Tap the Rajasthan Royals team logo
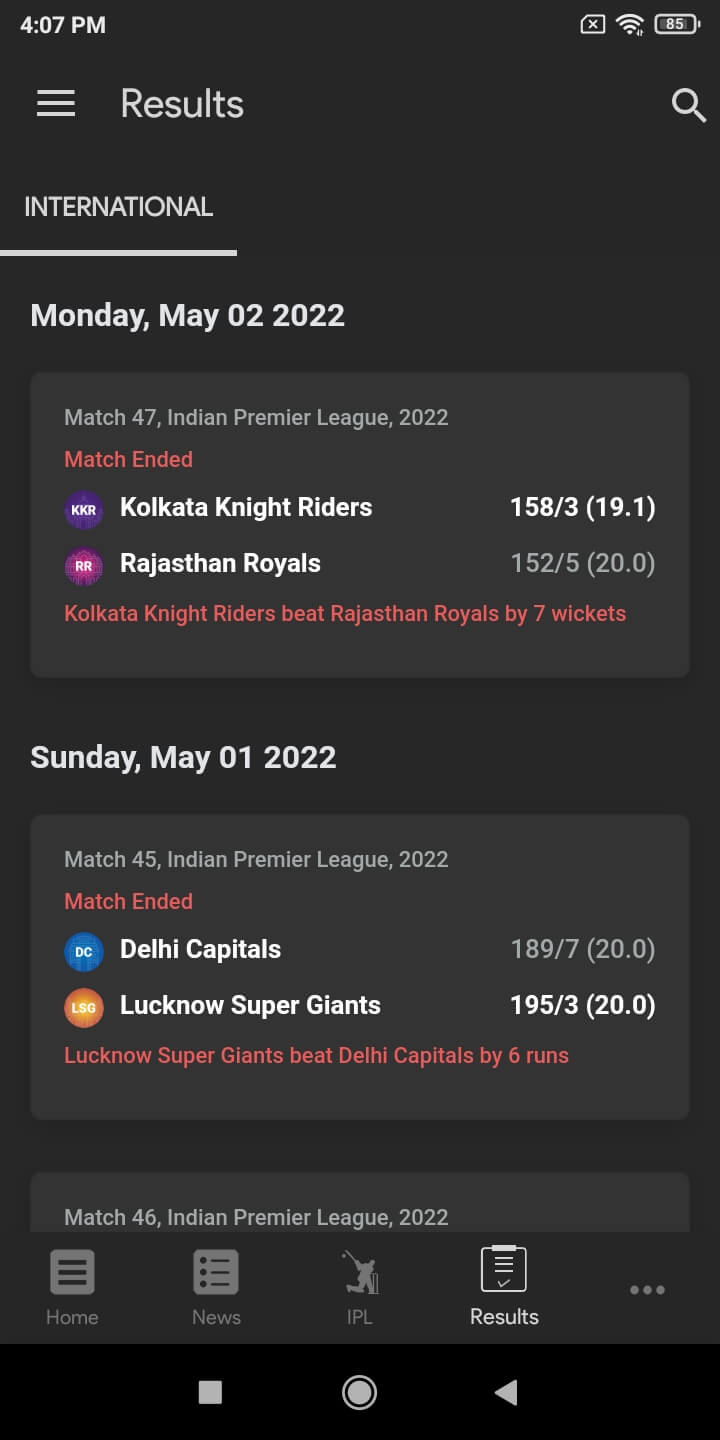 [83, 565]
